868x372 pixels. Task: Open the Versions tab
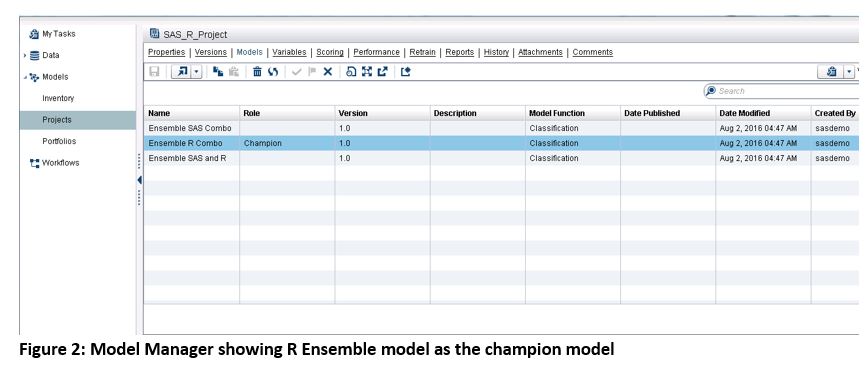point(210,52)
